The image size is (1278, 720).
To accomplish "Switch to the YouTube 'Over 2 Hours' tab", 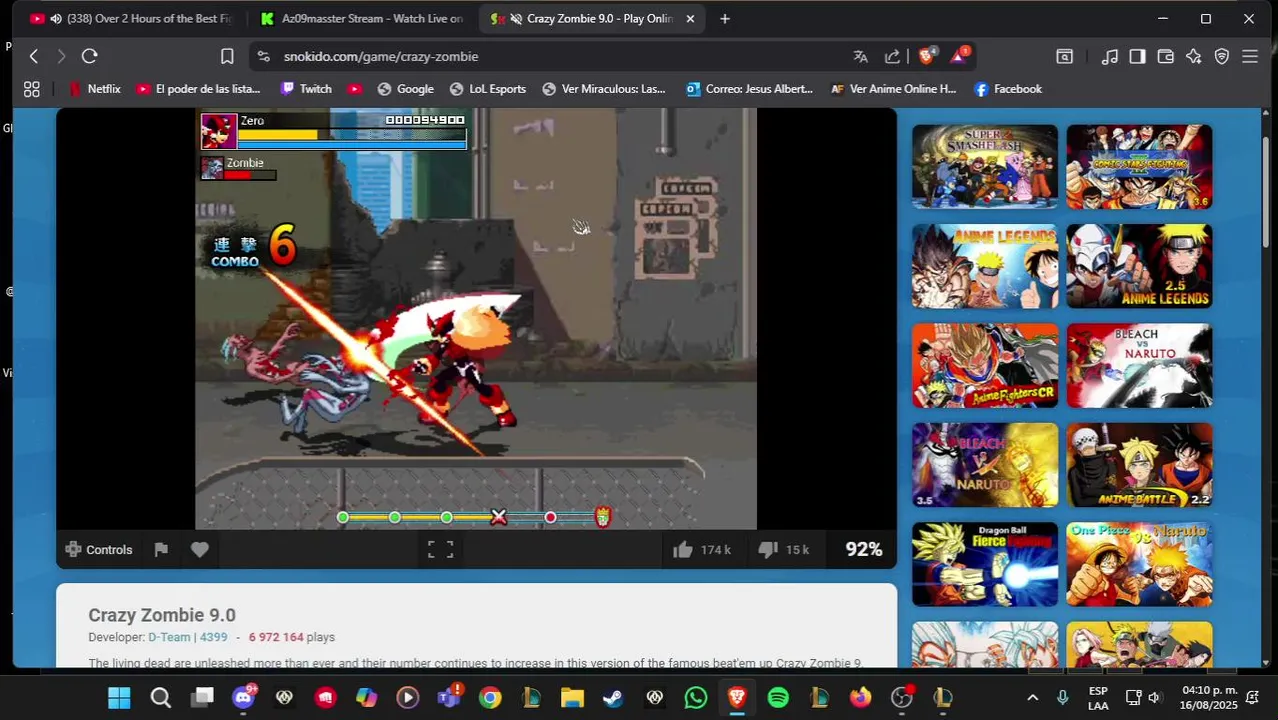I will tap(130, 18).
